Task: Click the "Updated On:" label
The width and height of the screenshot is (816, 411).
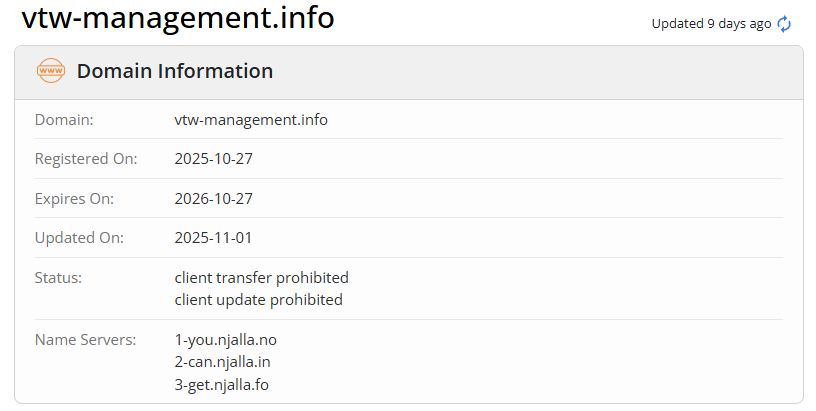Action: coord(79,238)
